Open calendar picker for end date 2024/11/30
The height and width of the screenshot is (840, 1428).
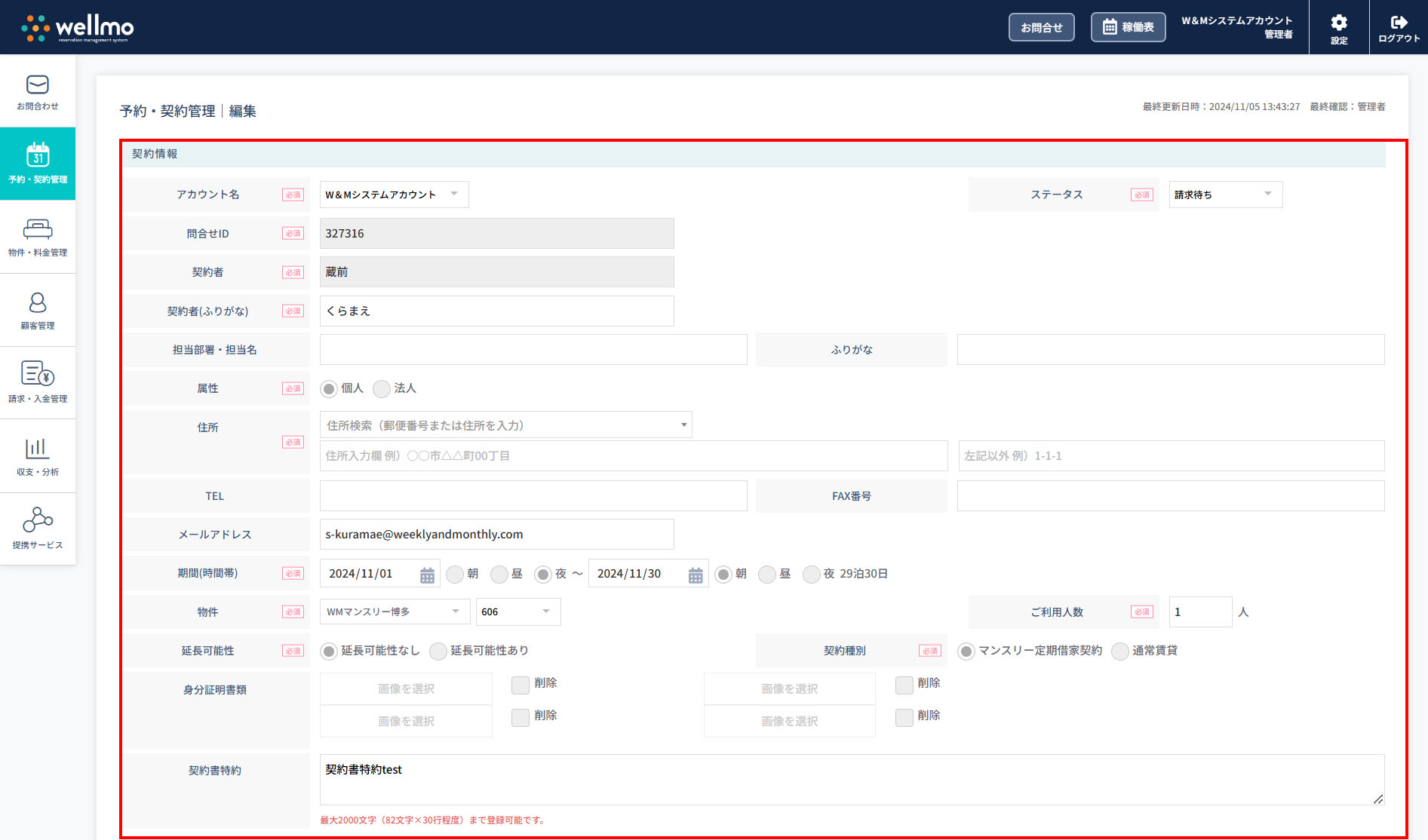tap(696, 575)
